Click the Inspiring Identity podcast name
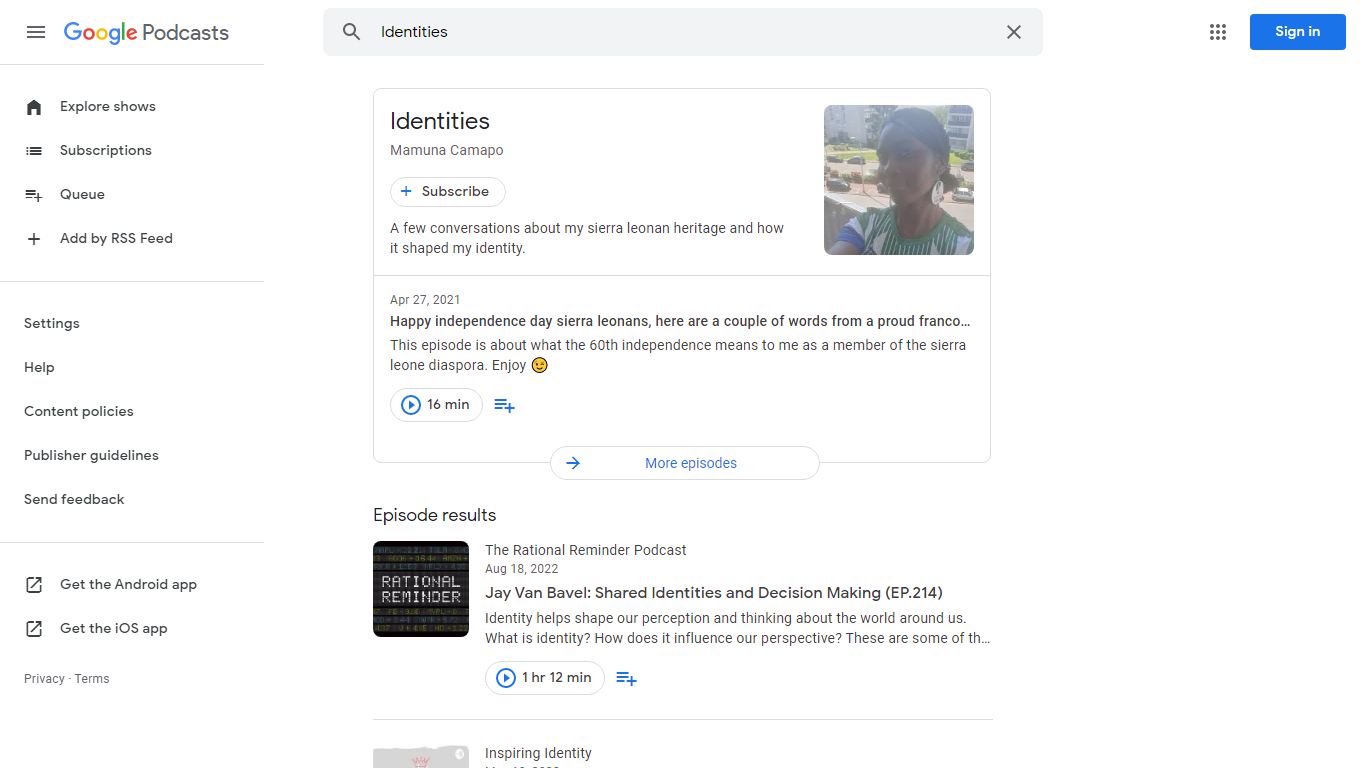1366x768 pixels. click(x=538, y=753)
